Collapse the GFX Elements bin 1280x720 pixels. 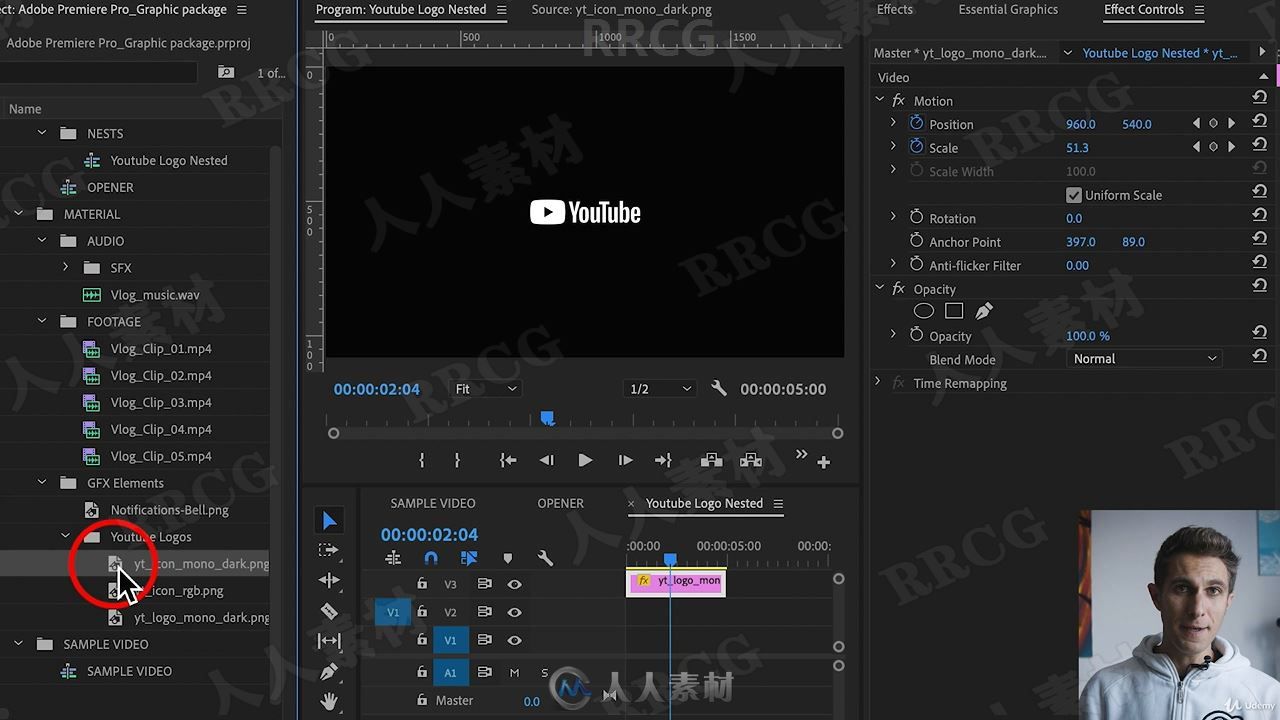point(42,482)
